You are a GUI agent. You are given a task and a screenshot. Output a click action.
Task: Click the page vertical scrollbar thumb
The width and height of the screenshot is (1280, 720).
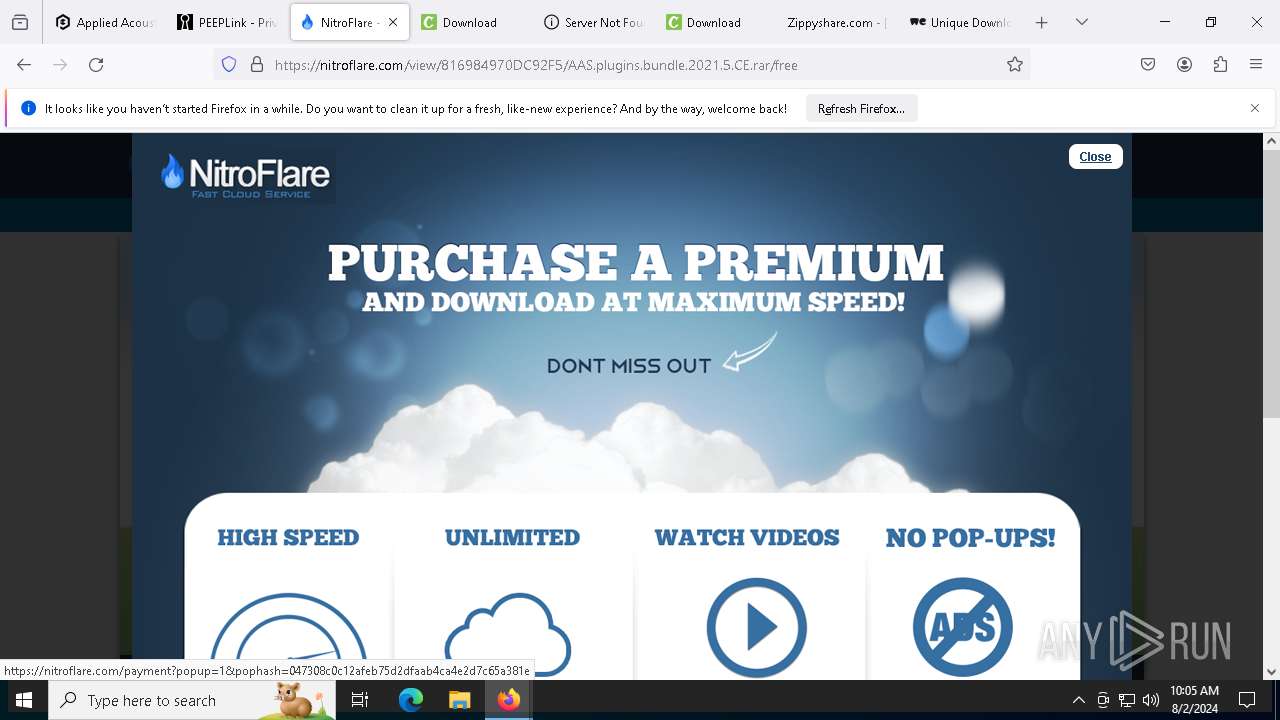point(1271,285)
